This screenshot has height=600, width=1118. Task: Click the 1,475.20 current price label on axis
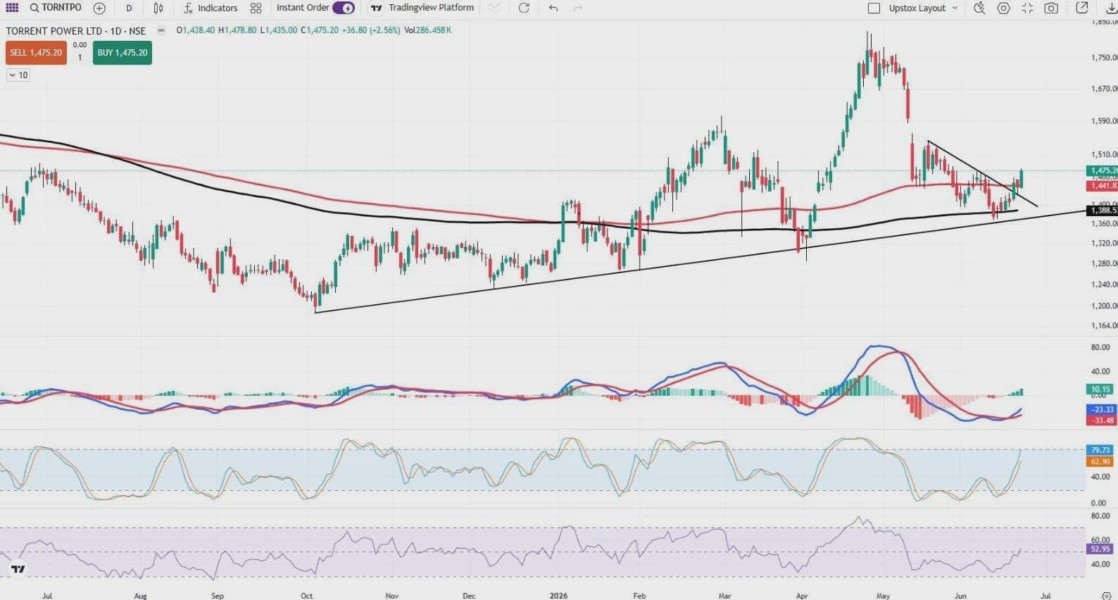point(1102,171)
